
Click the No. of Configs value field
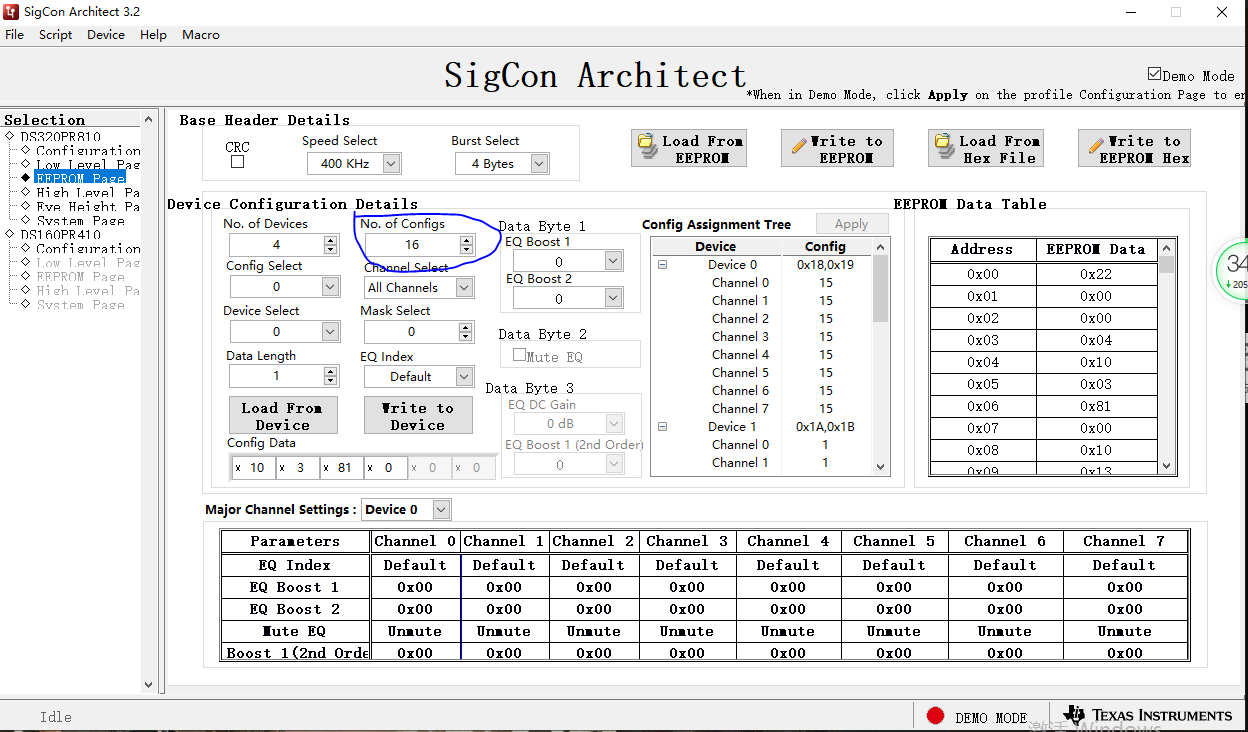pyautogui.click(x=411, y=244)
